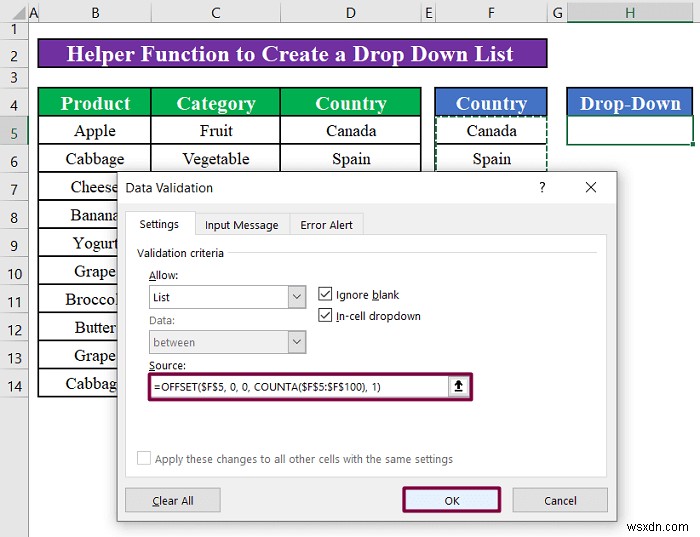Click the Drop-Down header cell
The image size is (700, 537).
(x=630, y=103)
